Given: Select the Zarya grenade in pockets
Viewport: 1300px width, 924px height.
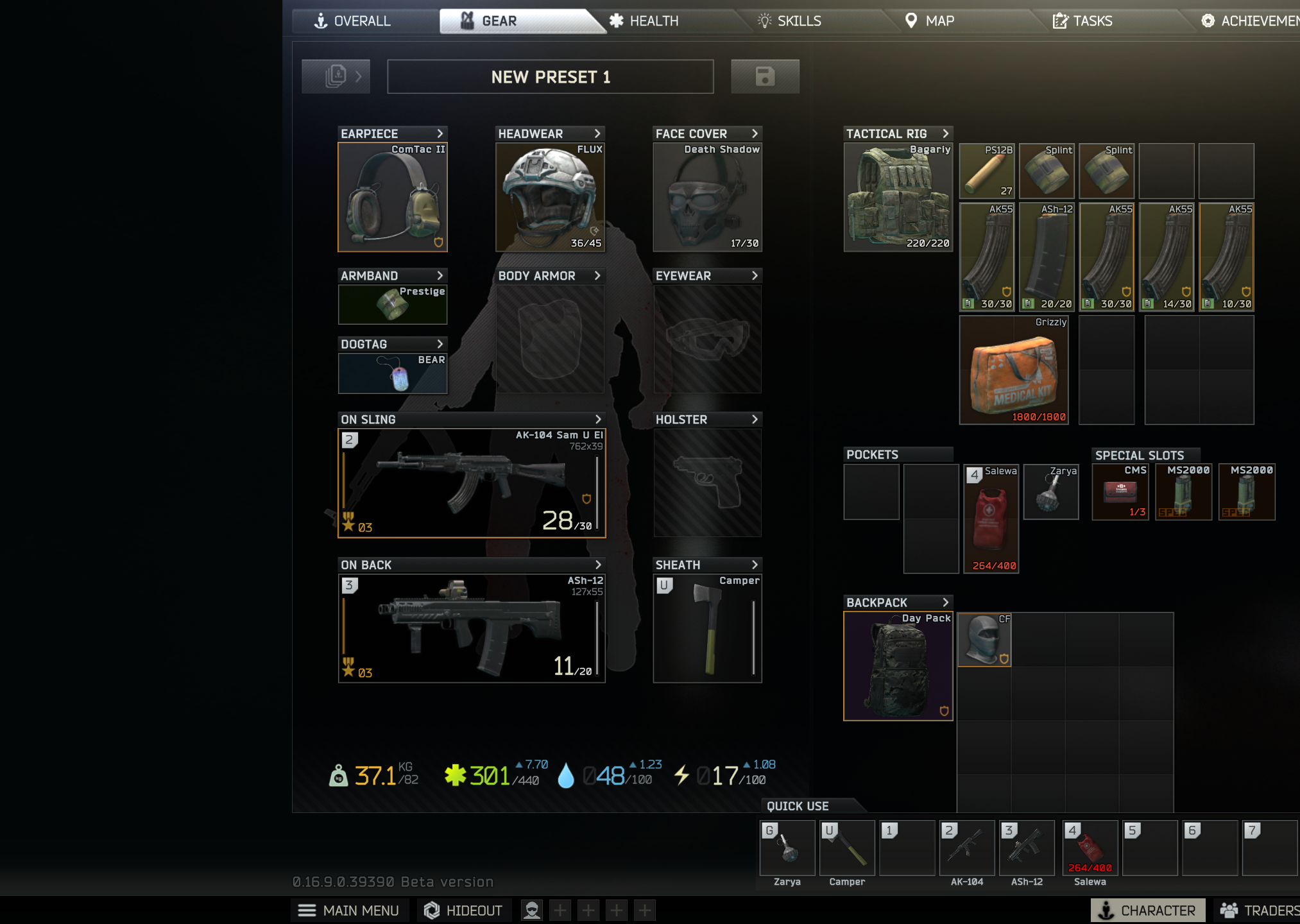Looking at the screenshot, I should pyautogui.click(x=1050, y=492).
